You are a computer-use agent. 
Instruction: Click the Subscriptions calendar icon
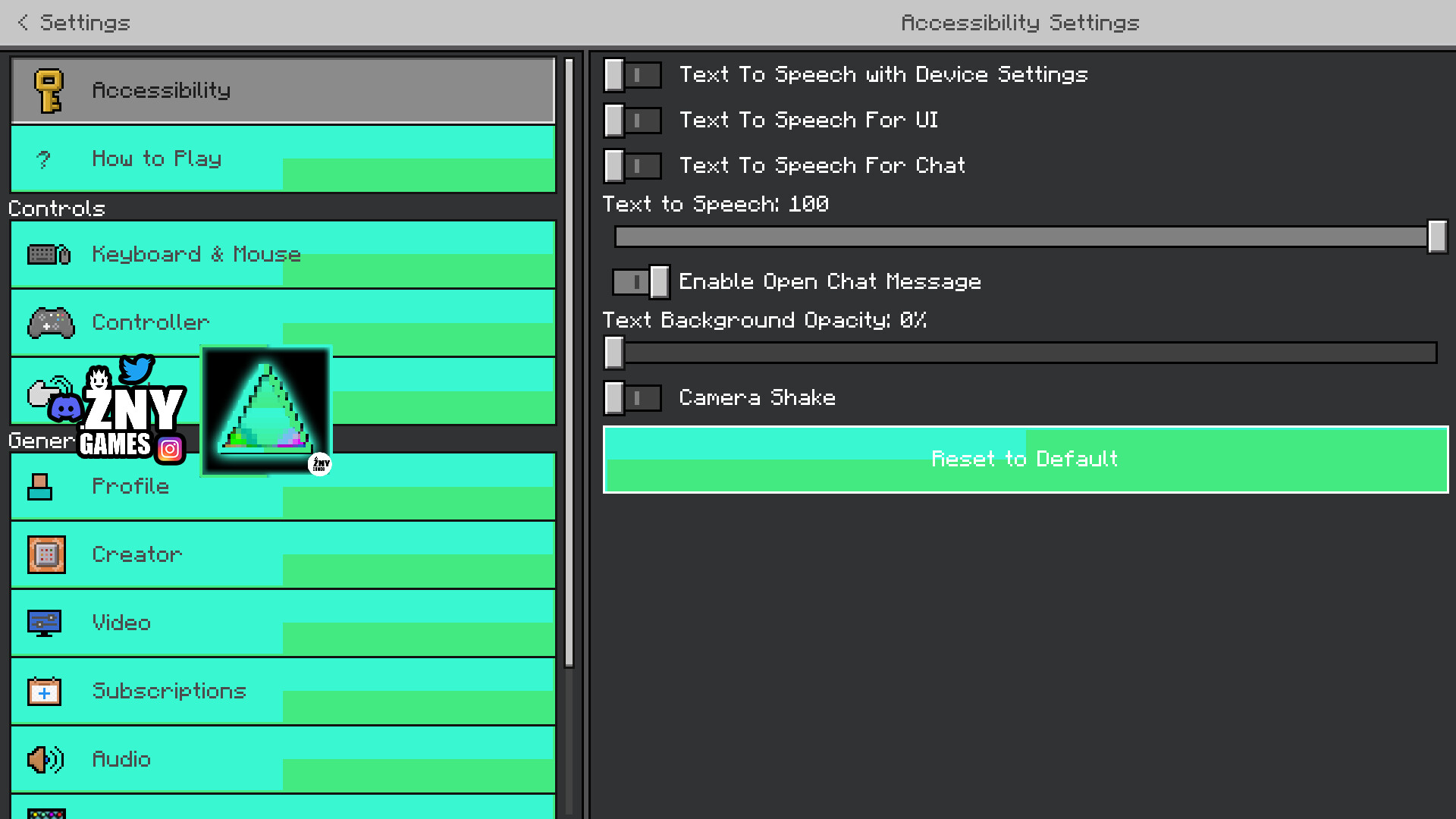click(x=44, y=692)
